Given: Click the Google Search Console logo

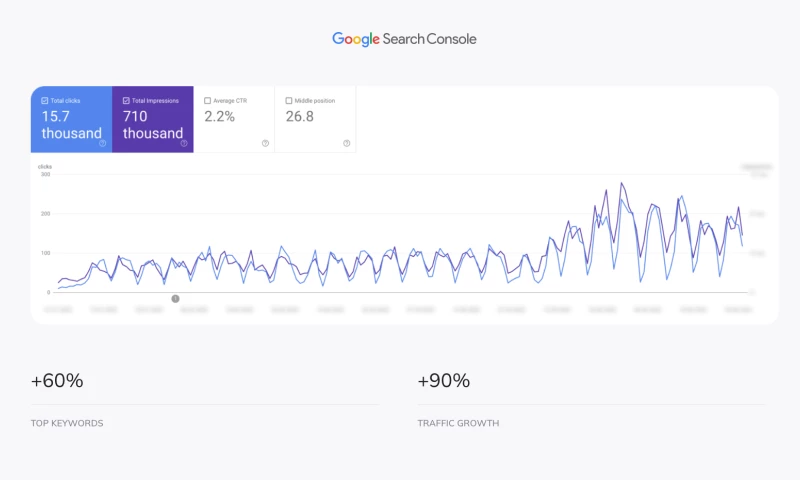Looking at the screenshot, I should pos(404,39).
